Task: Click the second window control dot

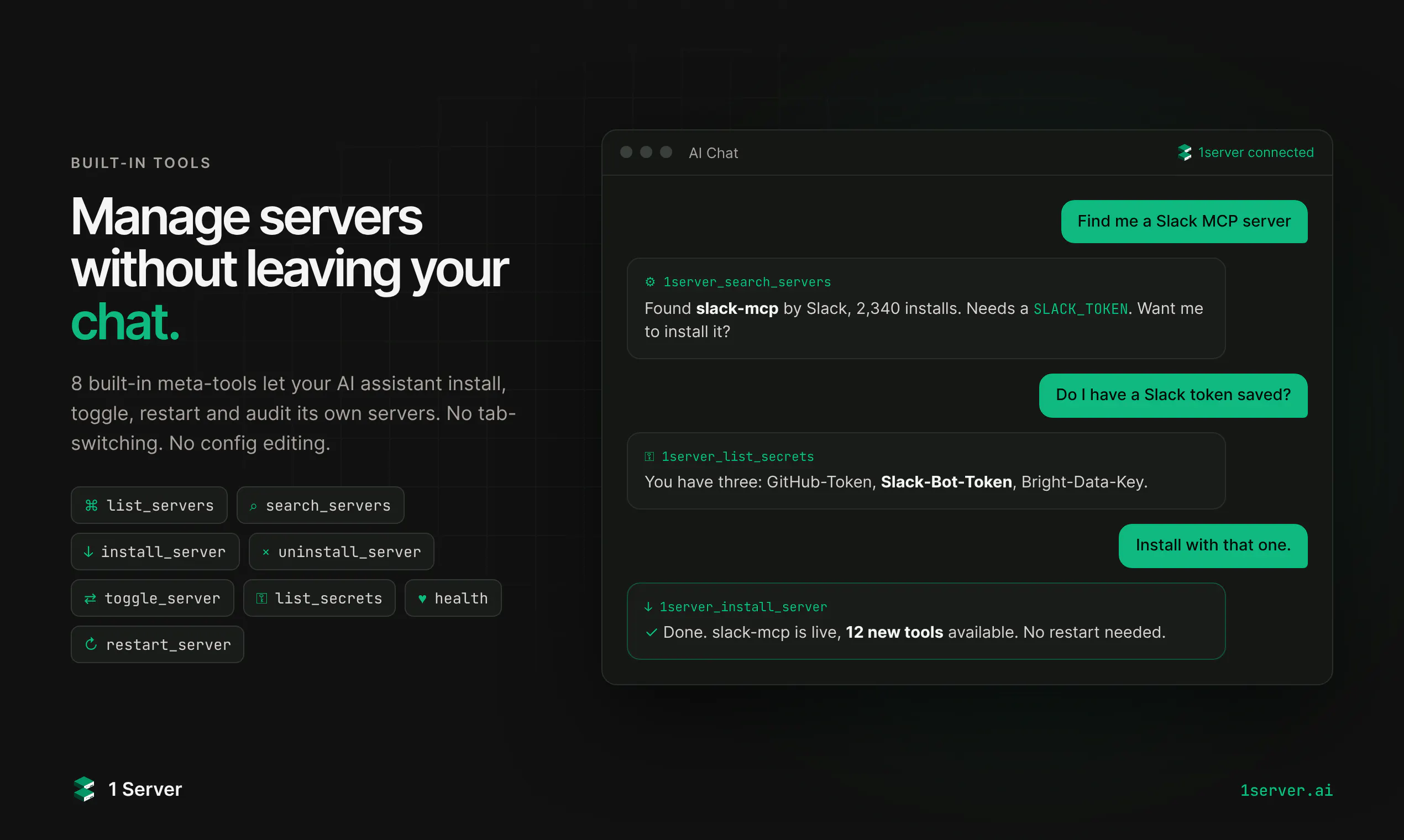Action: click(x=646, y=153)
